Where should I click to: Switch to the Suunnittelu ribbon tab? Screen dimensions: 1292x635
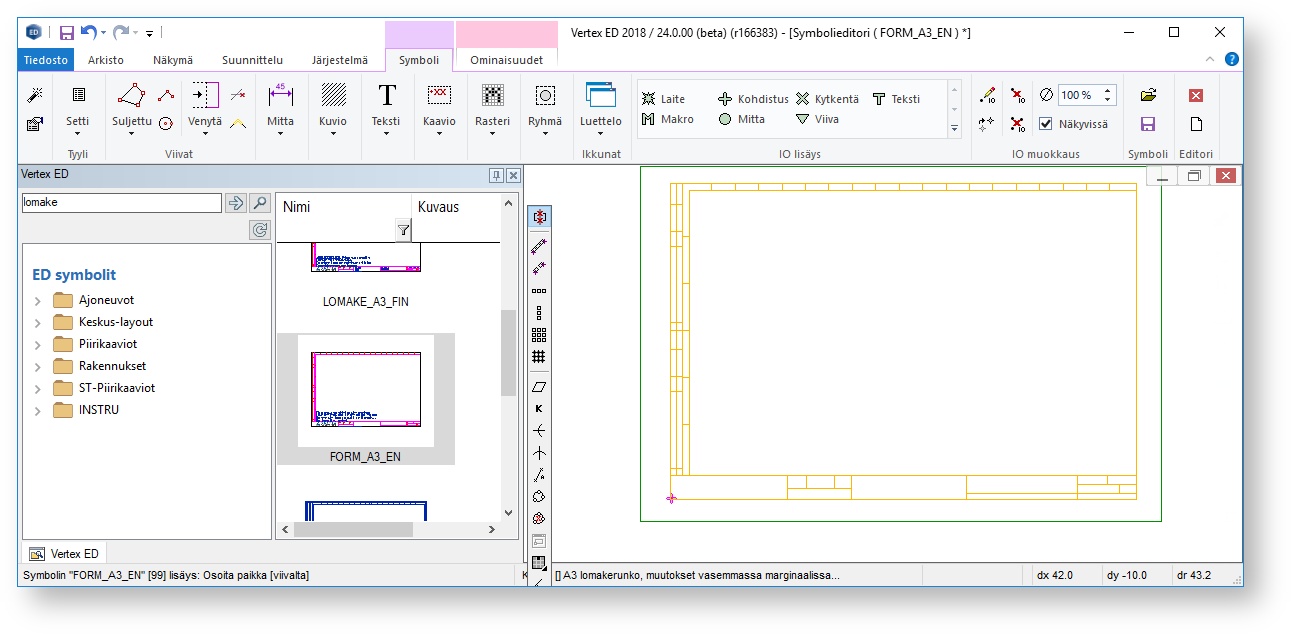250,60
